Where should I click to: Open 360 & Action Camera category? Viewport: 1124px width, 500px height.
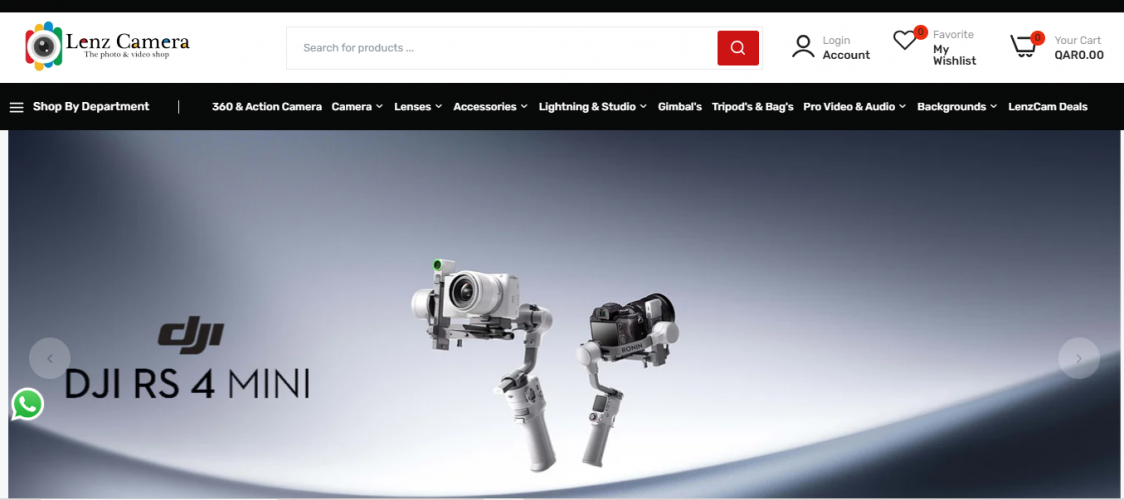tap(267, 107)
